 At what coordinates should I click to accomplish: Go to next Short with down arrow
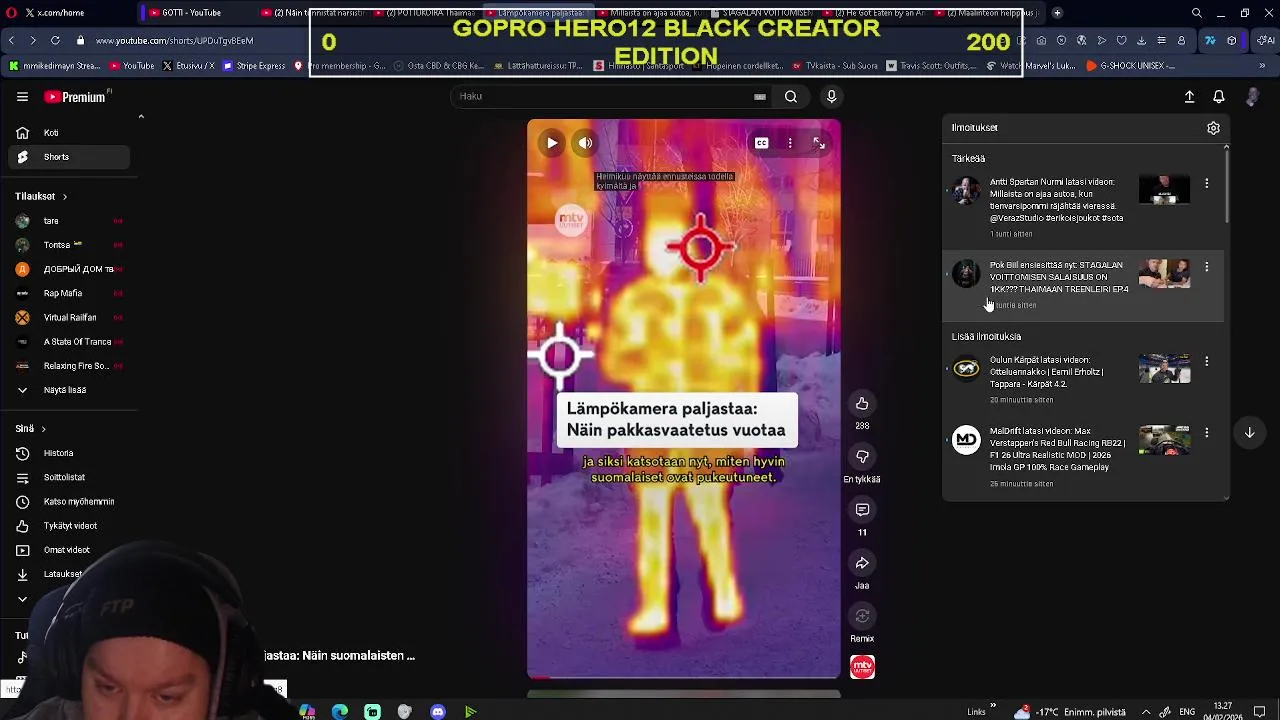coord(1249,433)
